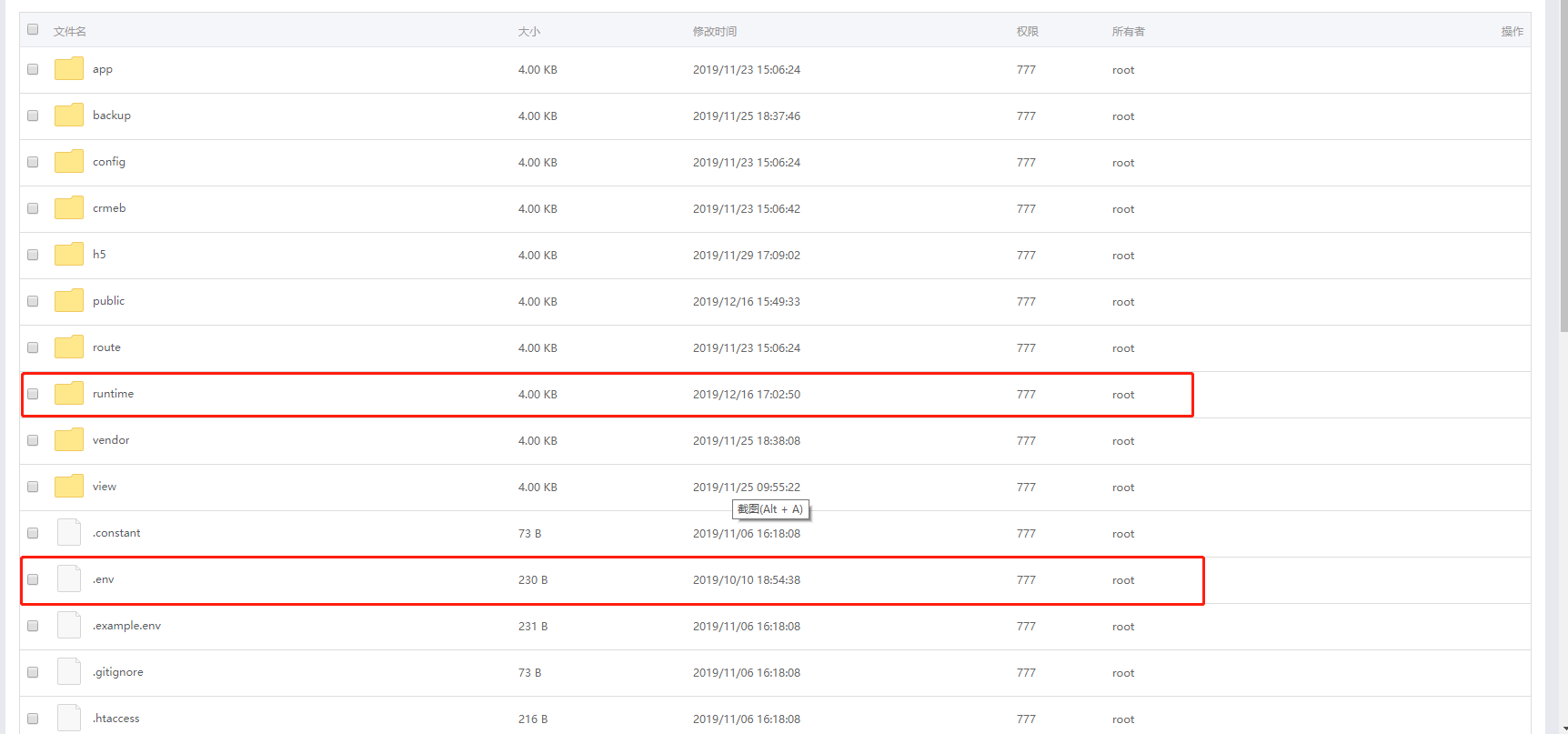Check the backup folder checkbox

(33, 116)
